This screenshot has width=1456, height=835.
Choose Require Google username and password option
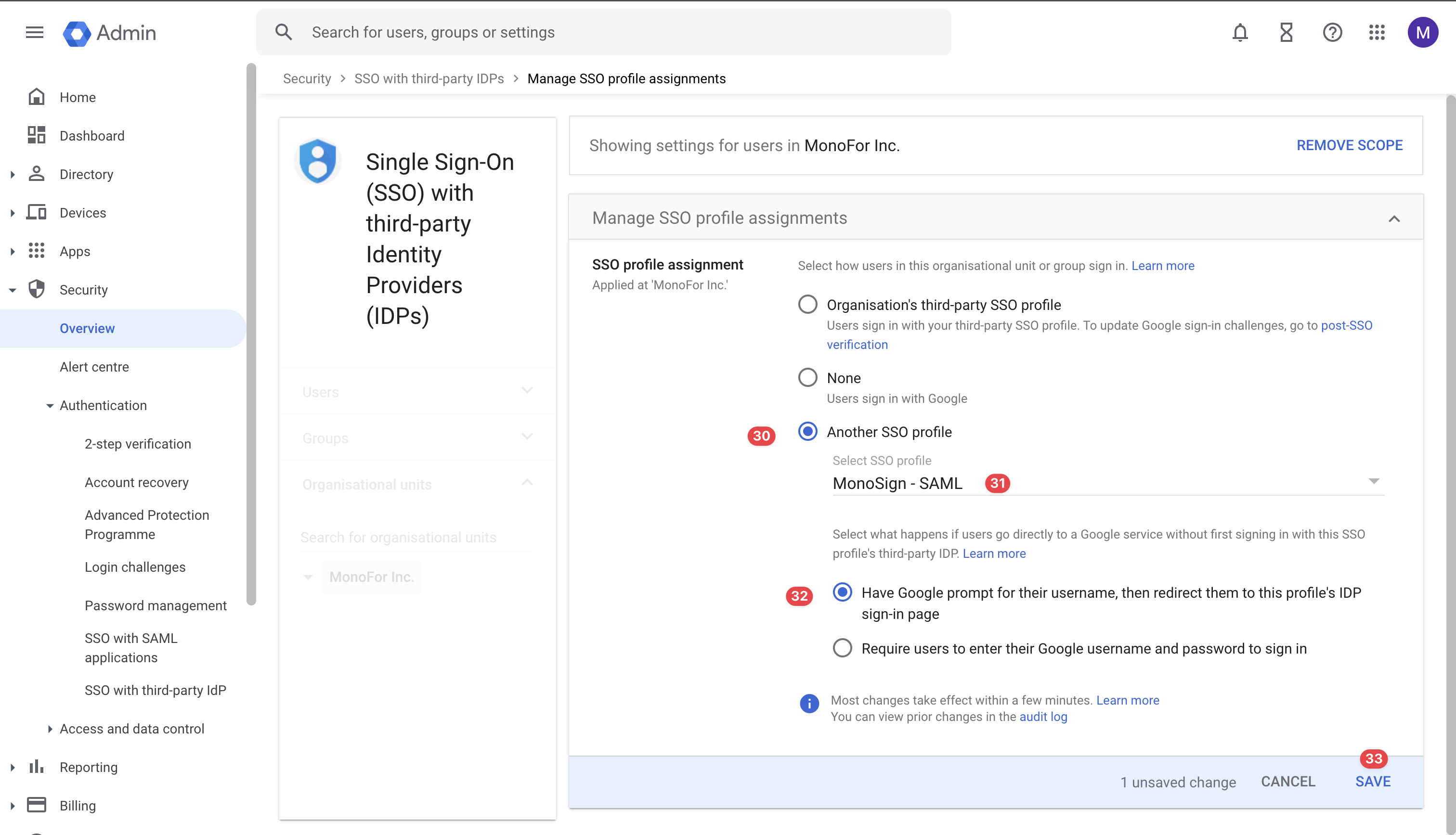click(842, 648)
